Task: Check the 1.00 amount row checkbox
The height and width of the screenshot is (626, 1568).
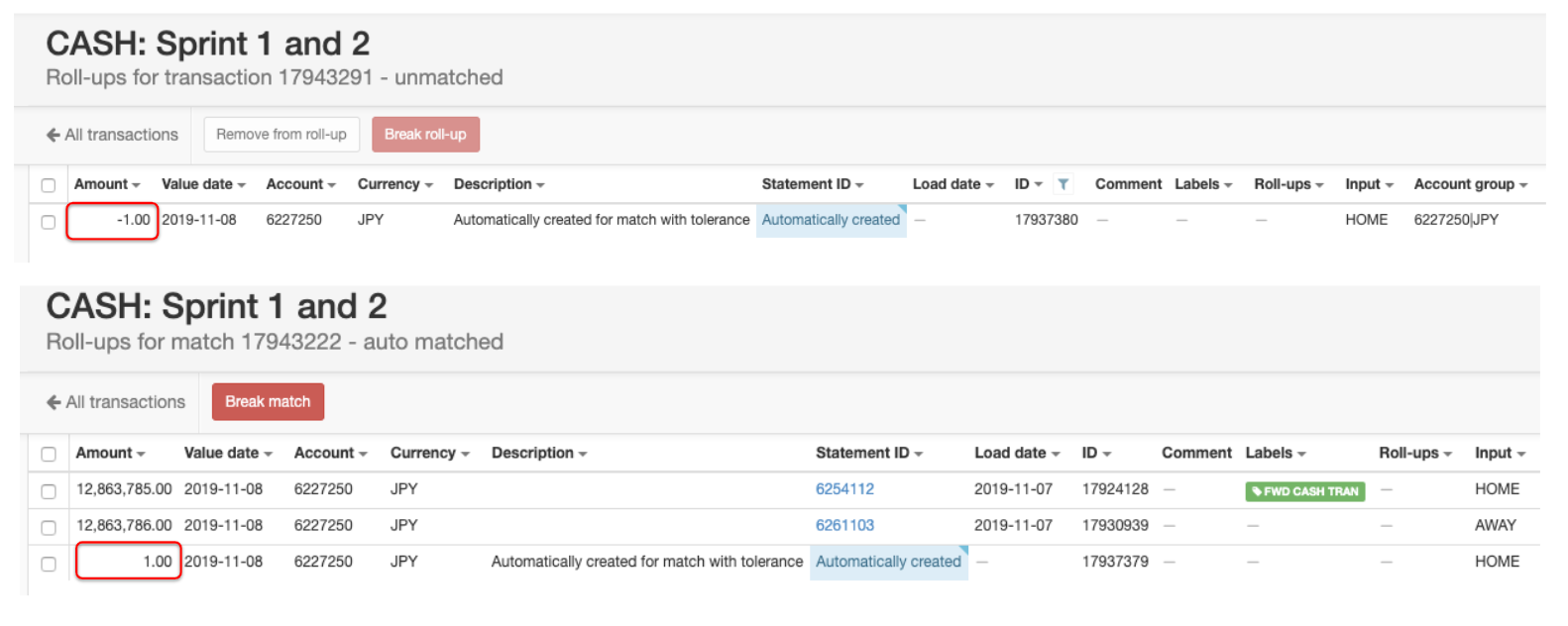Action: click(49, 565)
